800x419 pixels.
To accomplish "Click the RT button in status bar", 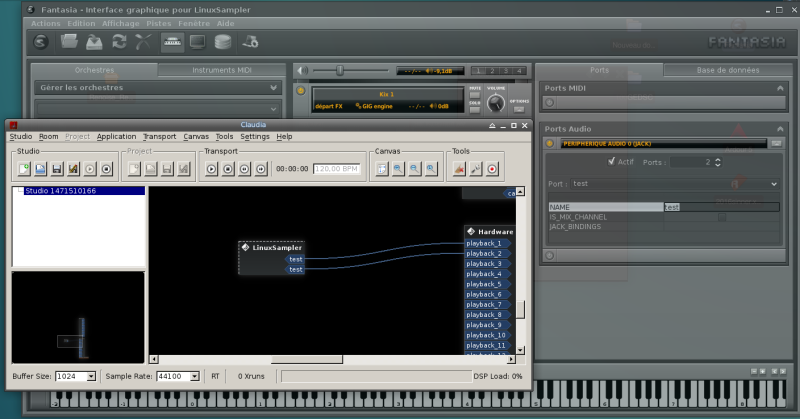I will (x=215, y=376).
